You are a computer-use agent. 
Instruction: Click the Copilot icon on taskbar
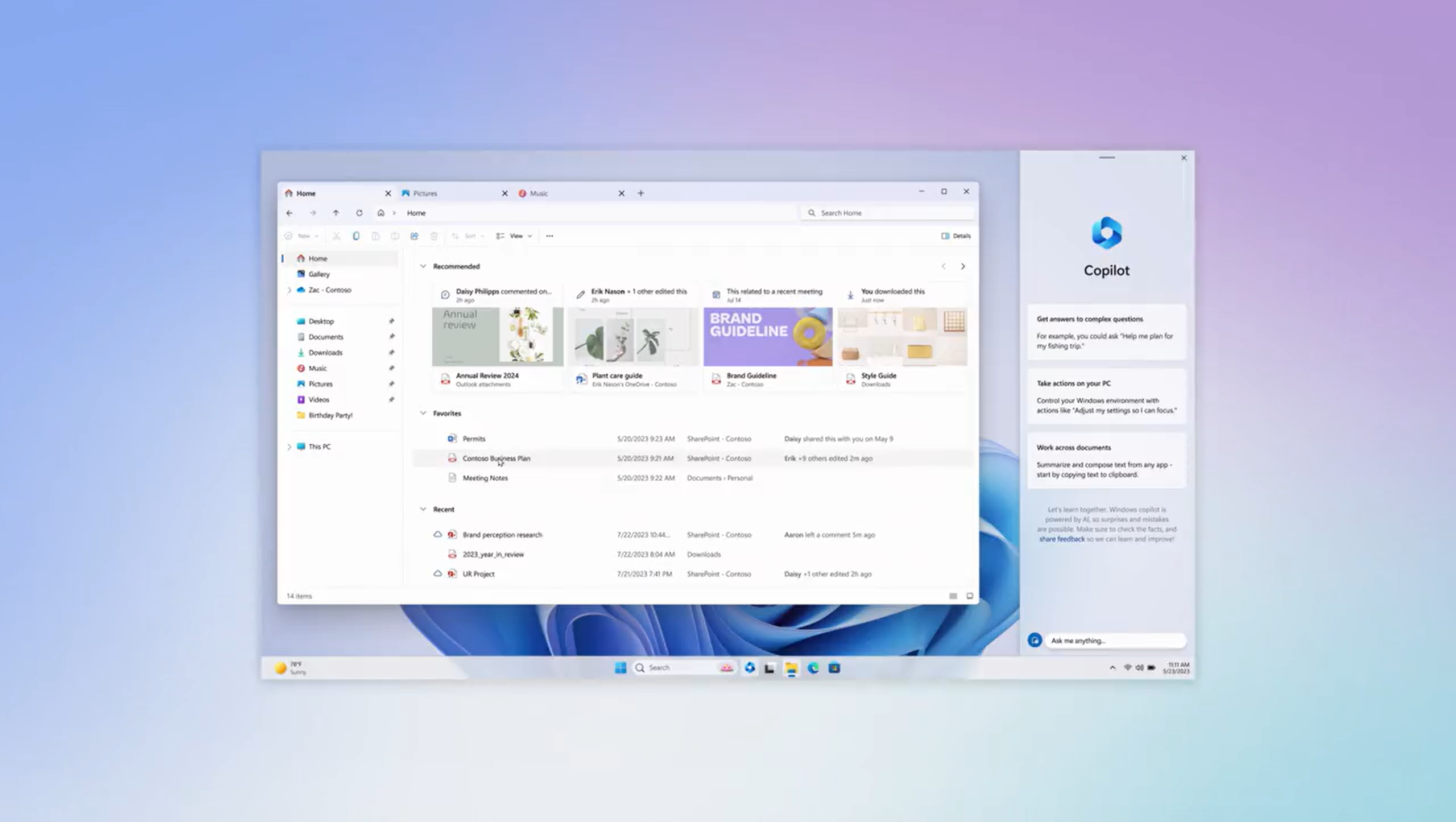(750, 668)
